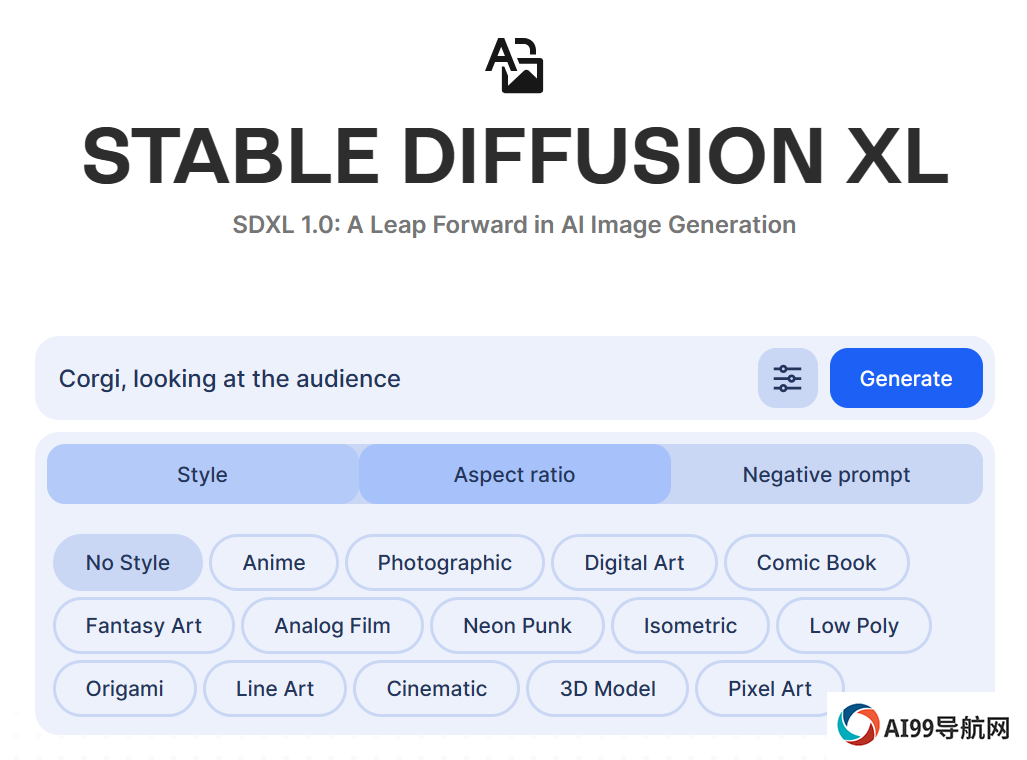Choose the Comic Book style
The width and height of the screenshot is (1027, 760).
tap(816, 563)
